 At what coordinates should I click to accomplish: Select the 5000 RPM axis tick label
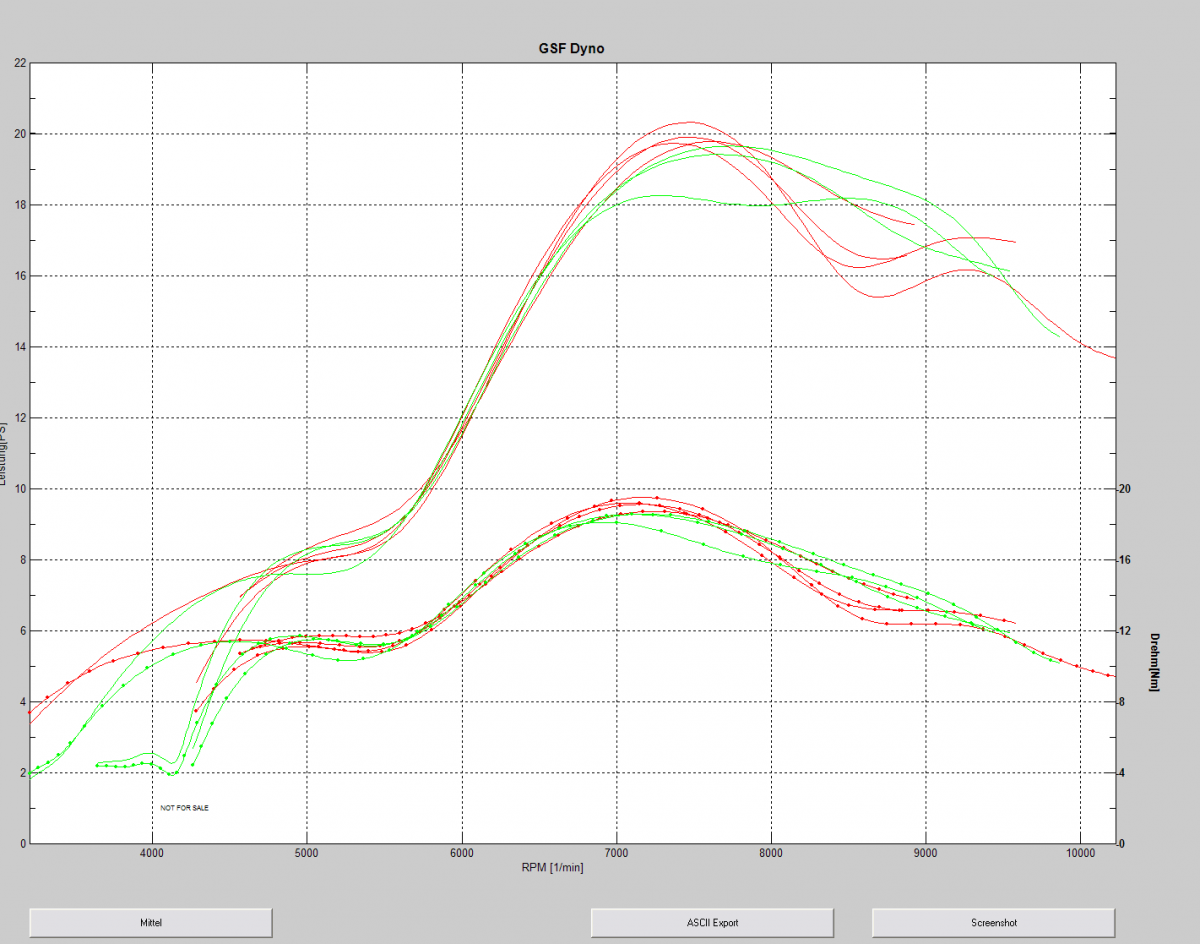tap(307, 853)
